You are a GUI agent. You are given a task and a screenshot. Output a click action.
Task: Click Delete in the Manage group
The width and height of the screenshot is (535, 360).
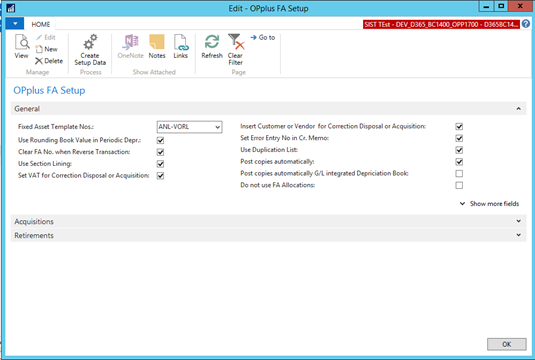click(49, 61)
